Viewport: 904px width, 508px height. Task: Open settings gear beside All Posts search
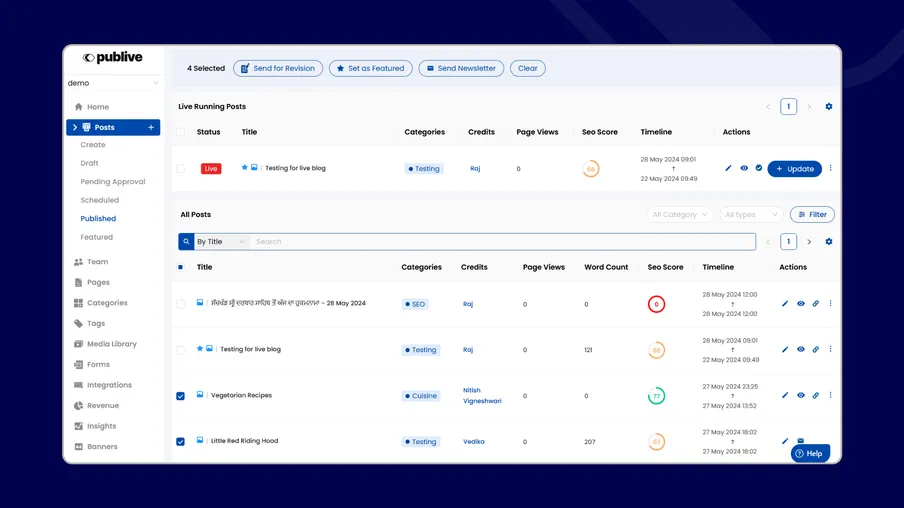[x=828, y=242]
